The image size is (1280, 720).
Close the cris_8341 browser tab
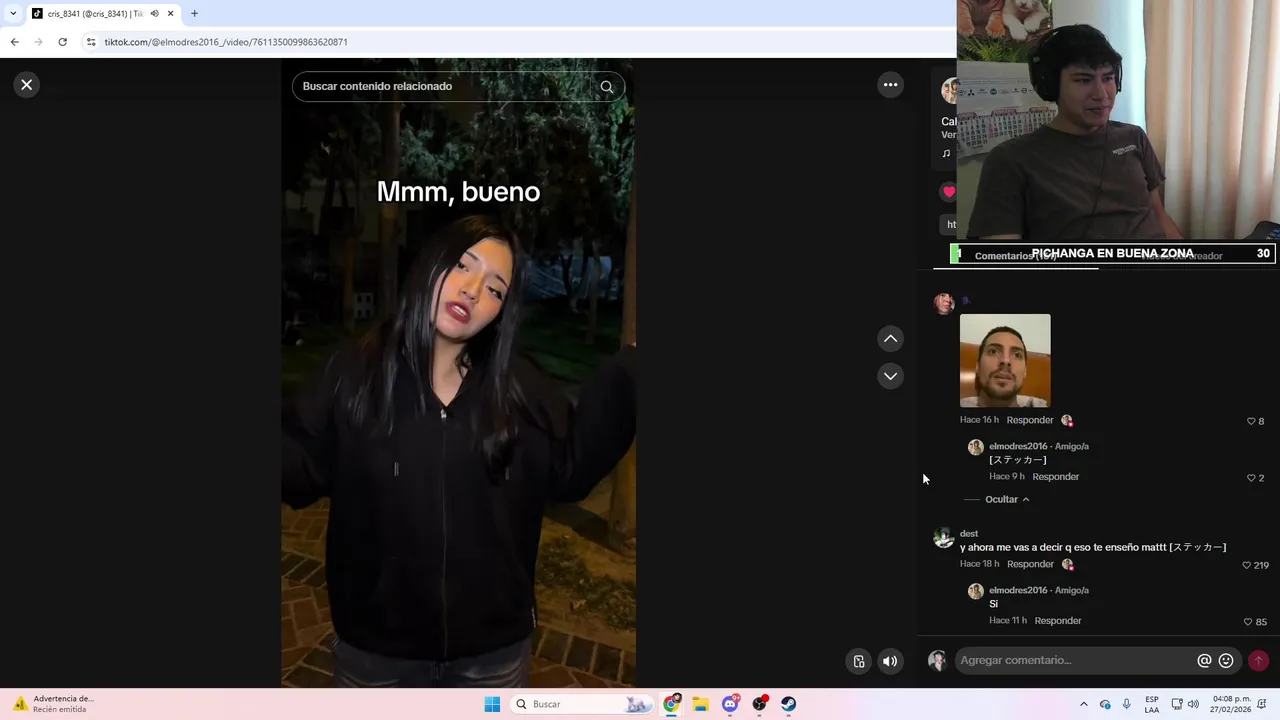[171, 13]
